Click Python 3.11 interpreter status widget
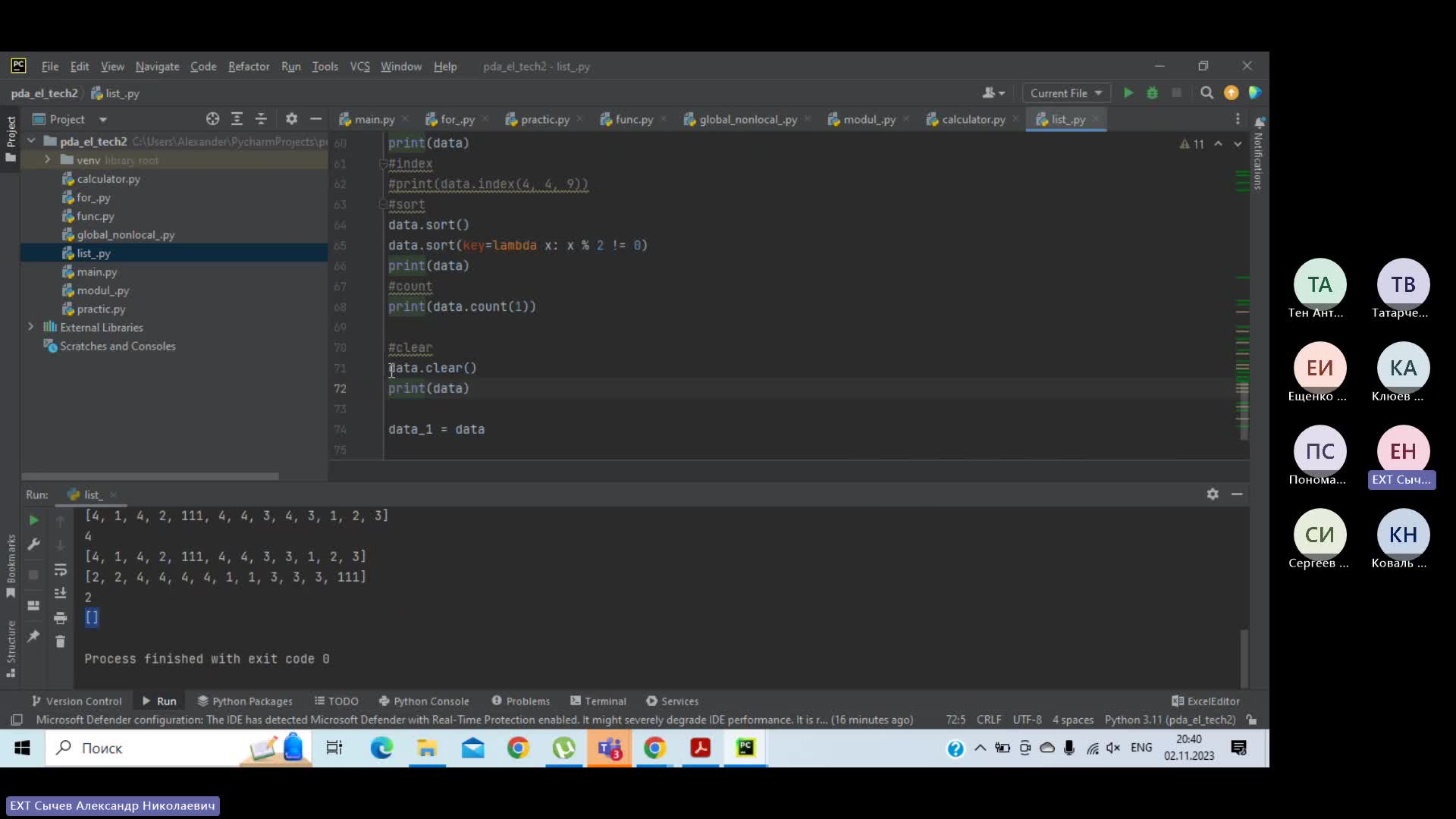Image resolution: width=1456 pixels, height=819 pixels. click(1169, 720)
